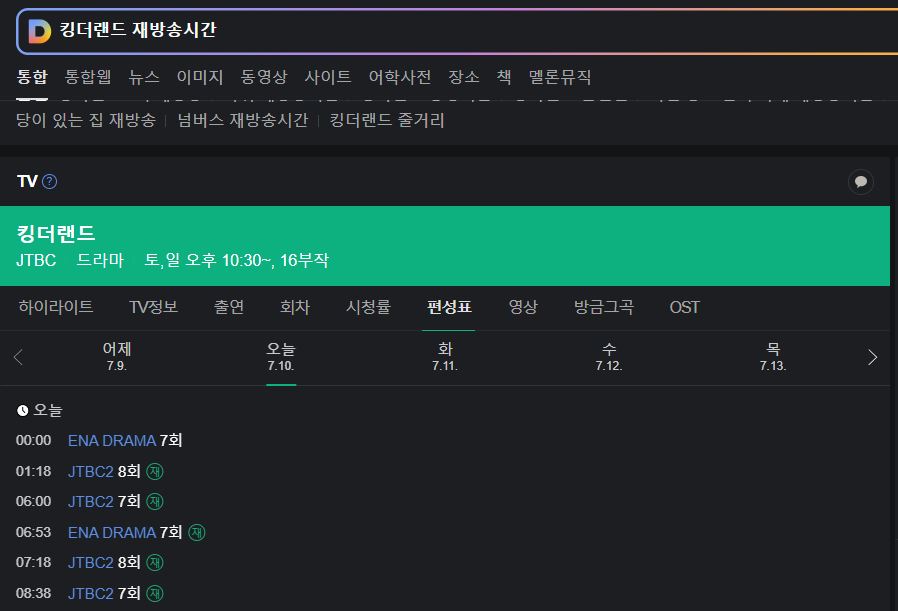
Task: Select 어제 7.9. in date selector
Action: tap(117, 357)
